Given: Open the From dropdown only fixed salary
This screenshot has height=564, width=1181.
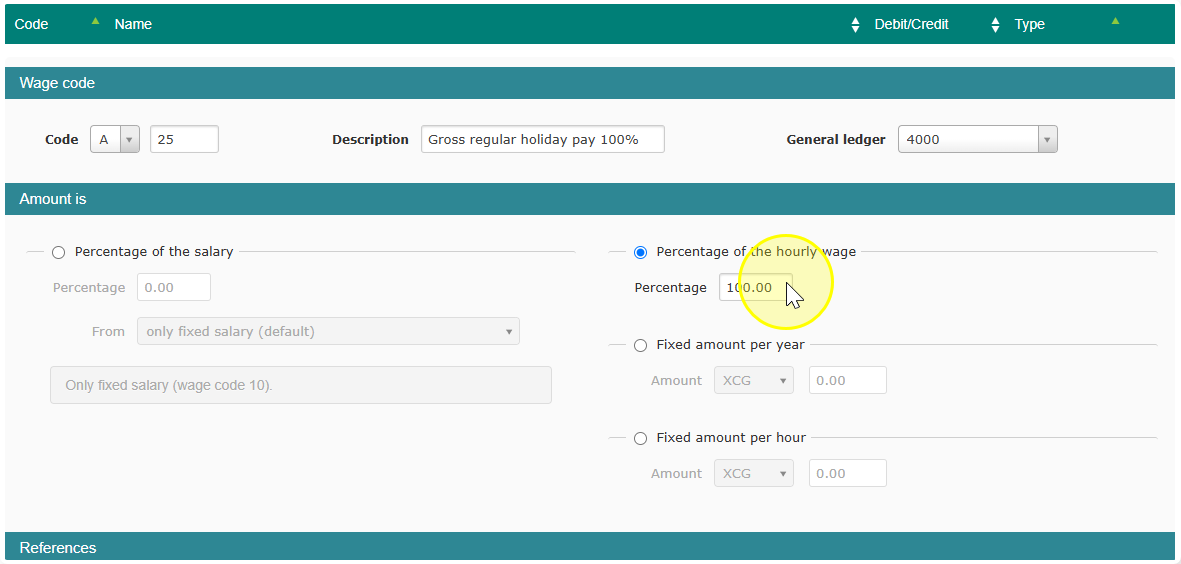Looking at the screenshot, I should (x=328, y=331).
